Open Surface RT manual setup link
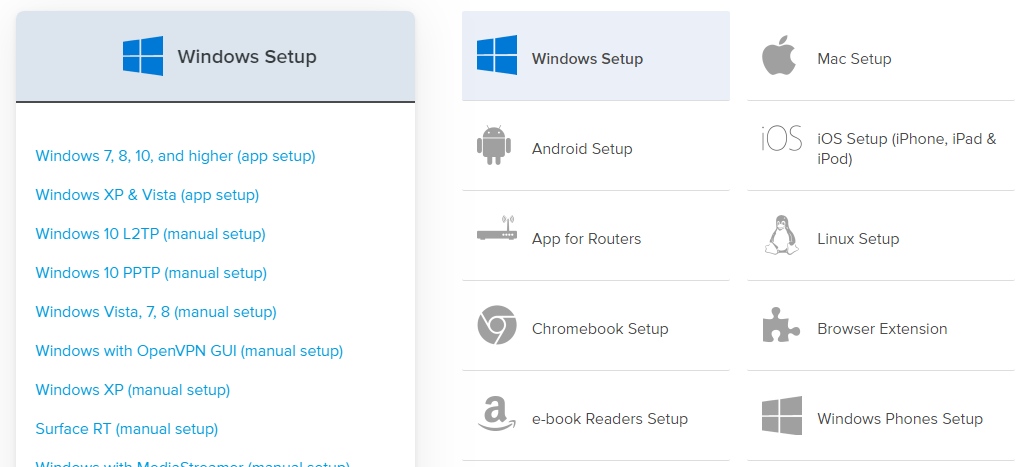The height and width of the screenshot is (467, 1020). (x=126, y=429)
